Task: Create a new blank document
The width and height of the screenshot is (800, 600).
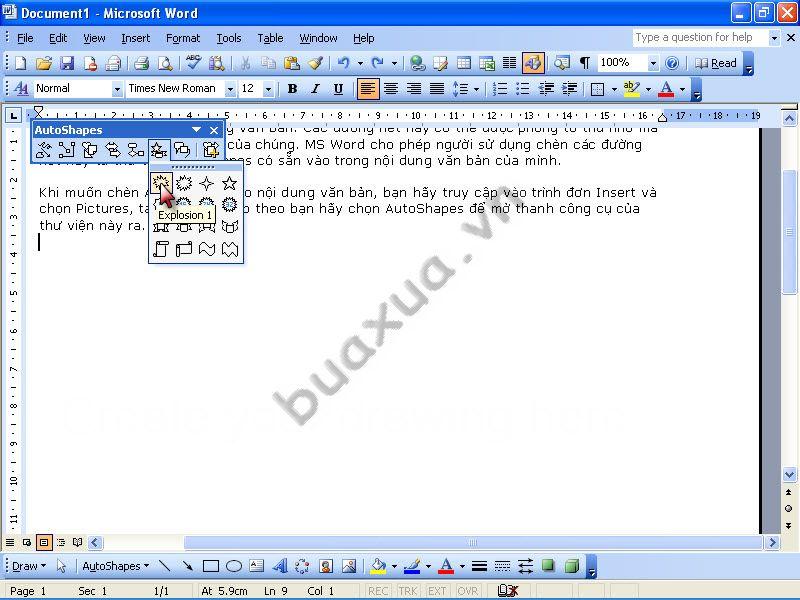Action: pyautogui.click(x=21, y=63)
